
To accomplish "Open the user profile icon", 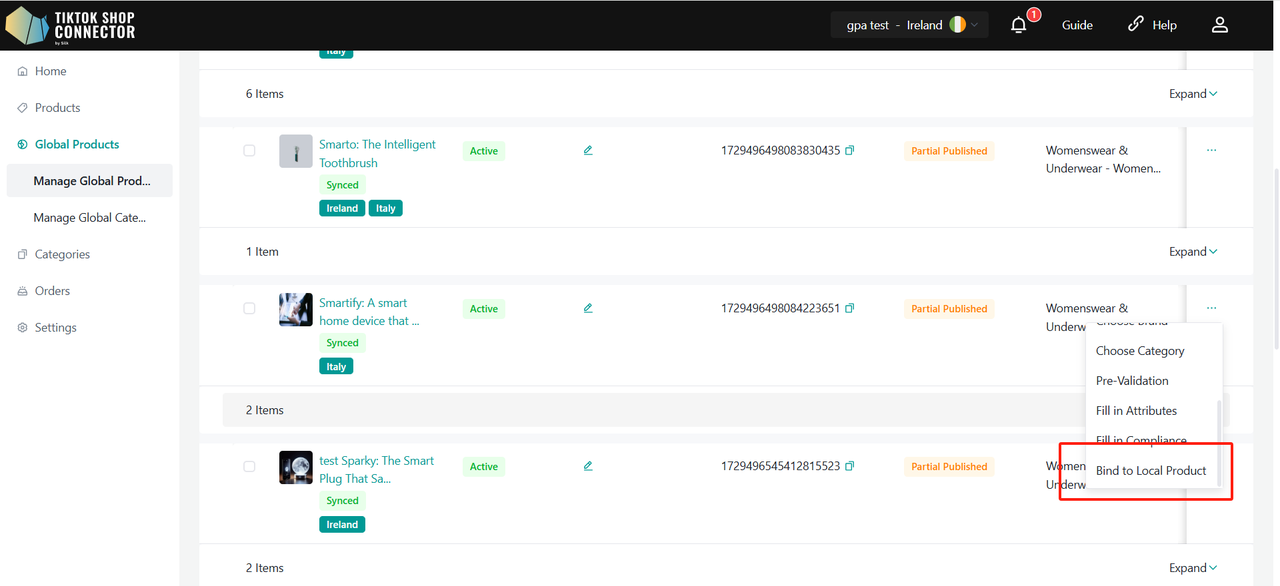I will pos(1219,25).
